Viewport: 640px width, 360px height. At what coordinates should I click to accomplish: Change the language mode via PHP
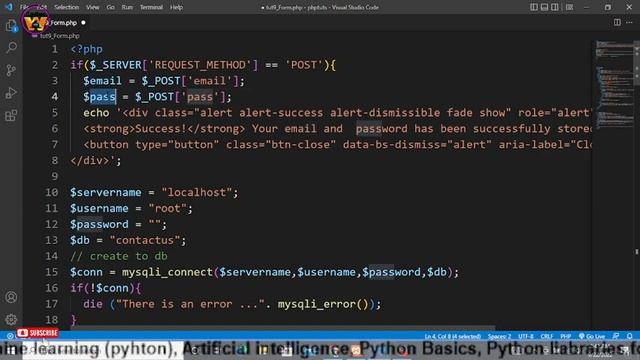[565, 336]
